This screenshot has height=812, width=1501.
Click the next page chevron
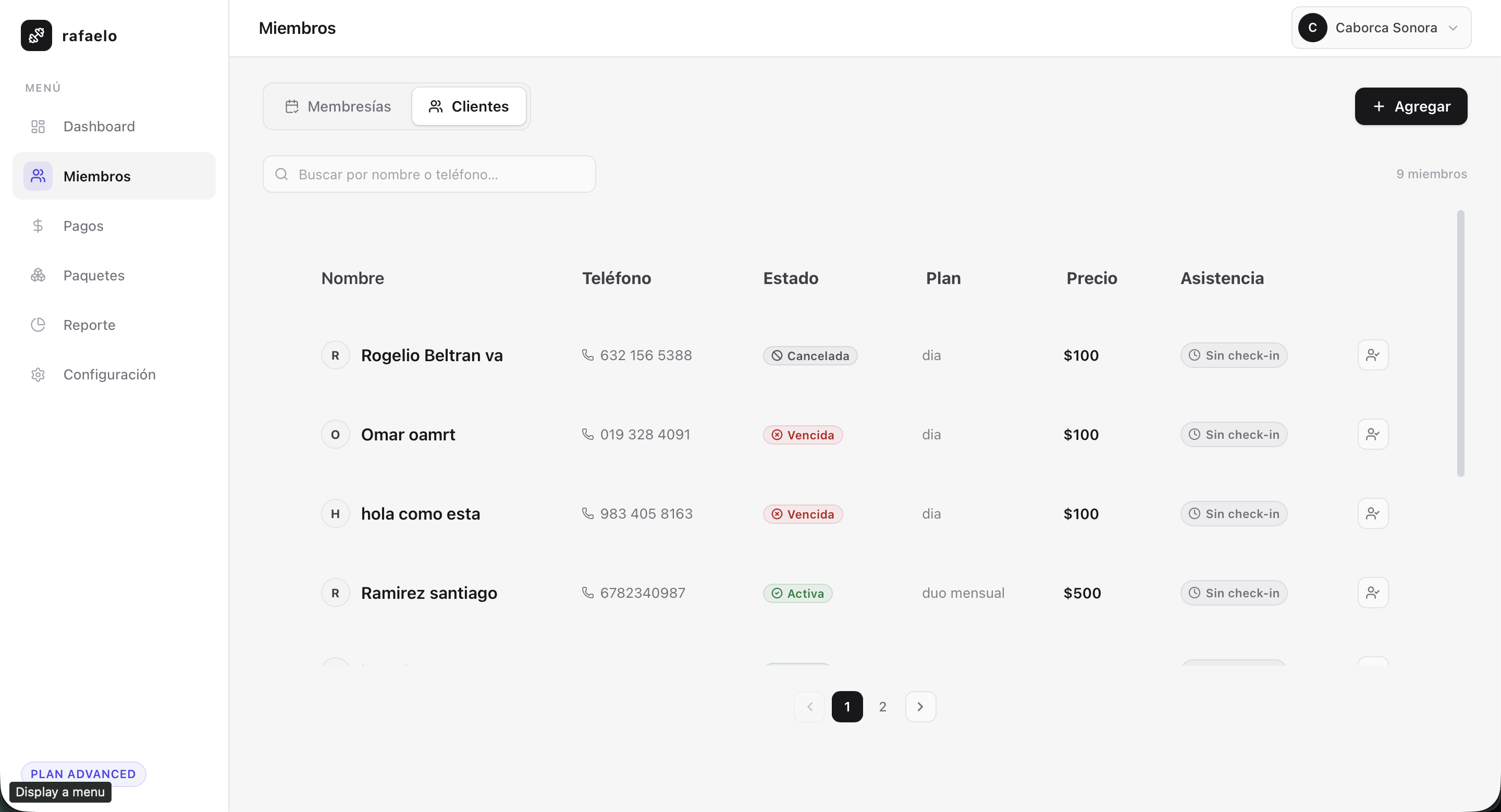point(920,707)
